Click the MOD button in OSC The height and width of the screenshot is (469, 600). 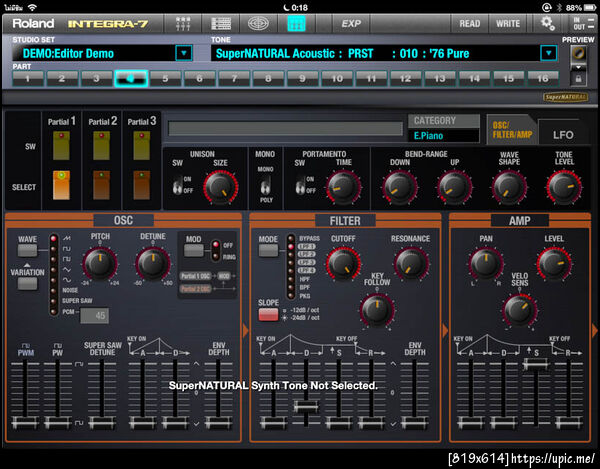[x=194, y=251]
